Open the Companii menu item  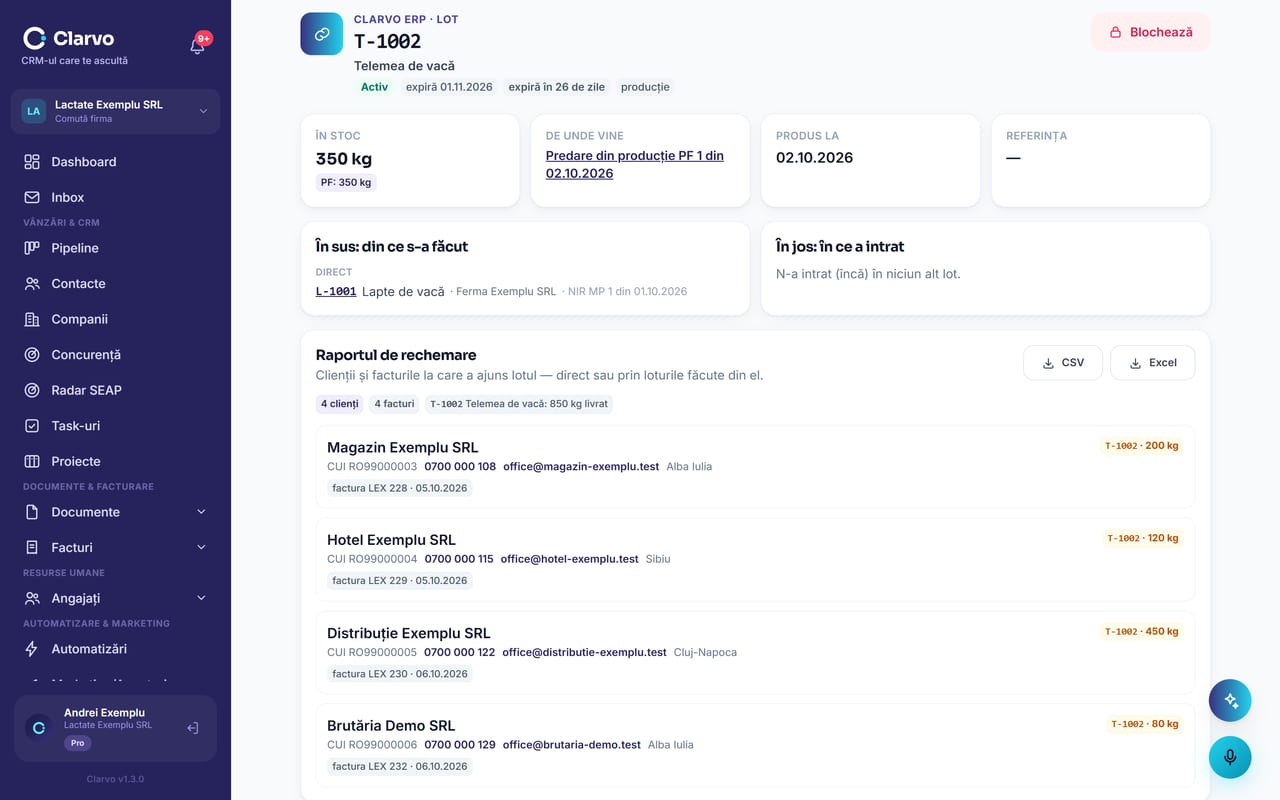pos(116,319)
